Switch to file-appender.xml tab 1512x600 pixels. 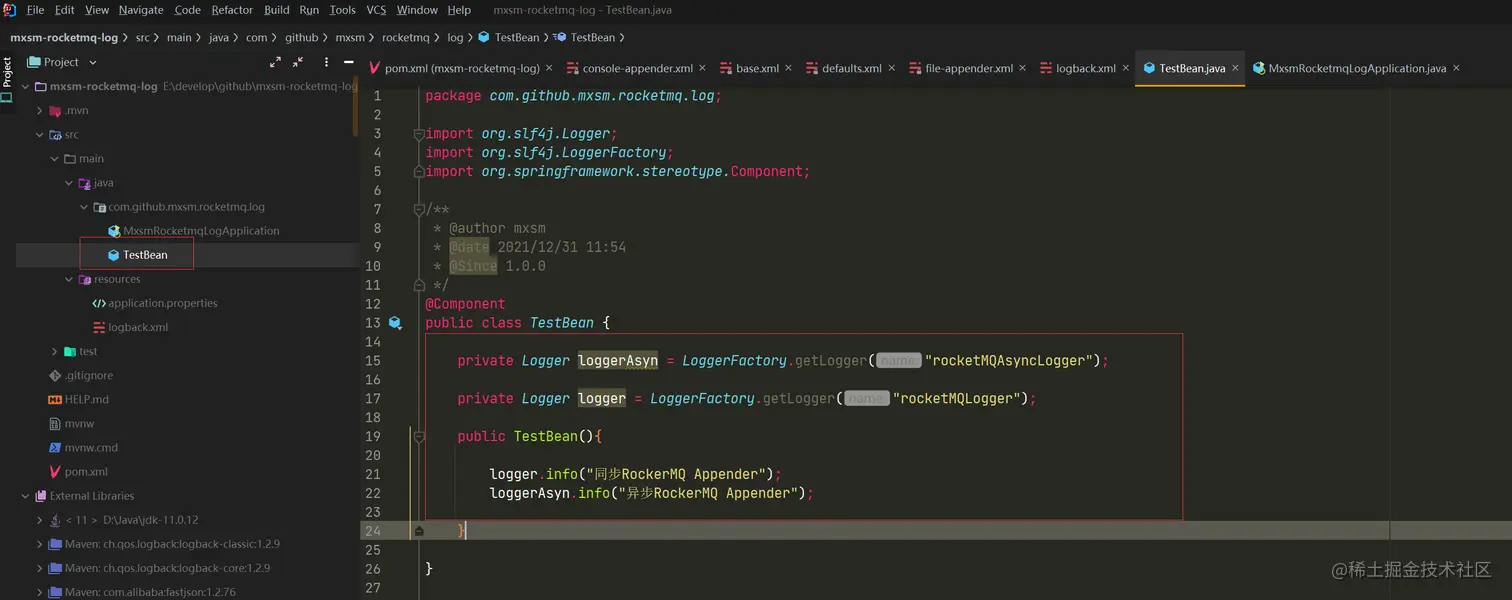969,68
